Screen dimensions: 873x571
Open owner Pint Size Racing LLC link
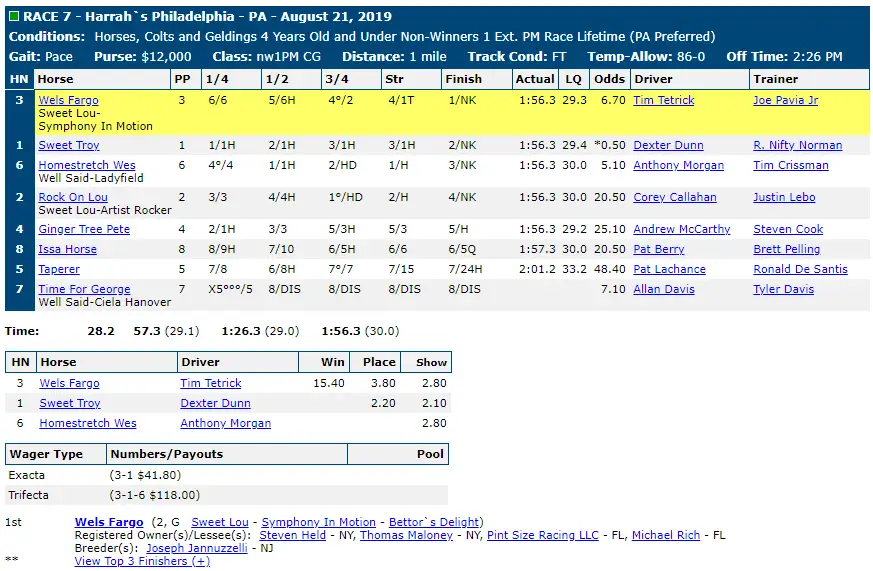(543, 535)
